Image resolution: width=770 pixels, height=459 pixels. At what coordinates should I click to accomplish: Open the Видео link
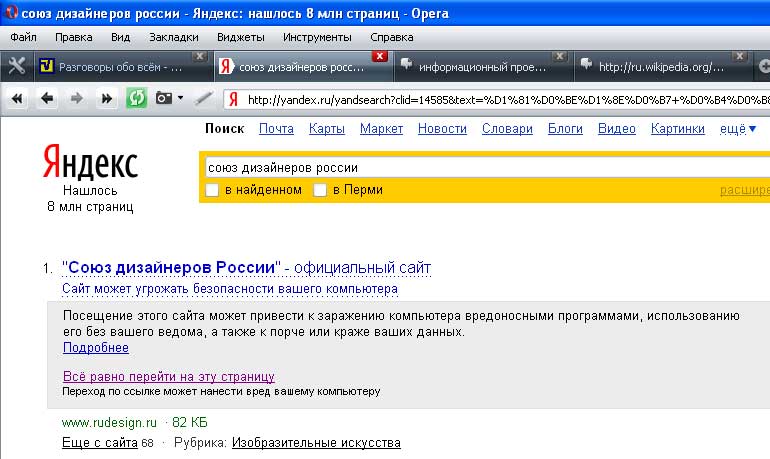tap(617, 129)
